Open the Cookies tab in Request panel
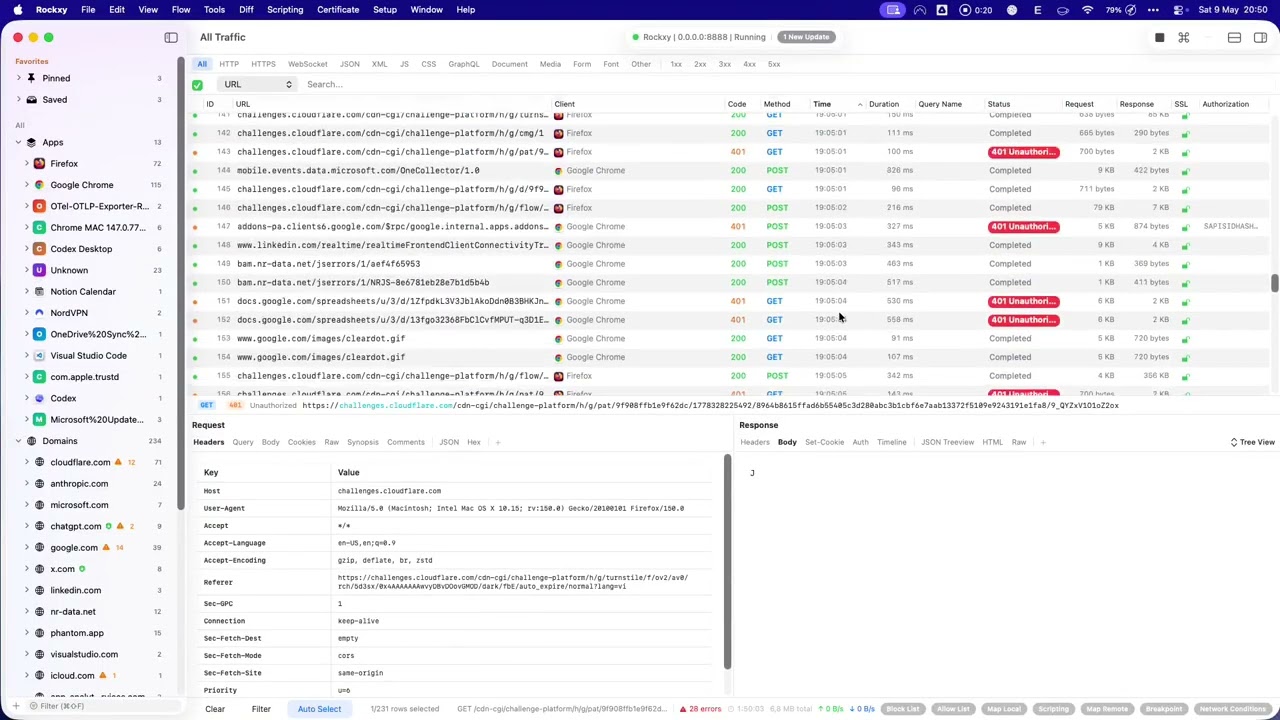Screen dimensions: 1280x720 pyautogui.click(x=301, y=442)
